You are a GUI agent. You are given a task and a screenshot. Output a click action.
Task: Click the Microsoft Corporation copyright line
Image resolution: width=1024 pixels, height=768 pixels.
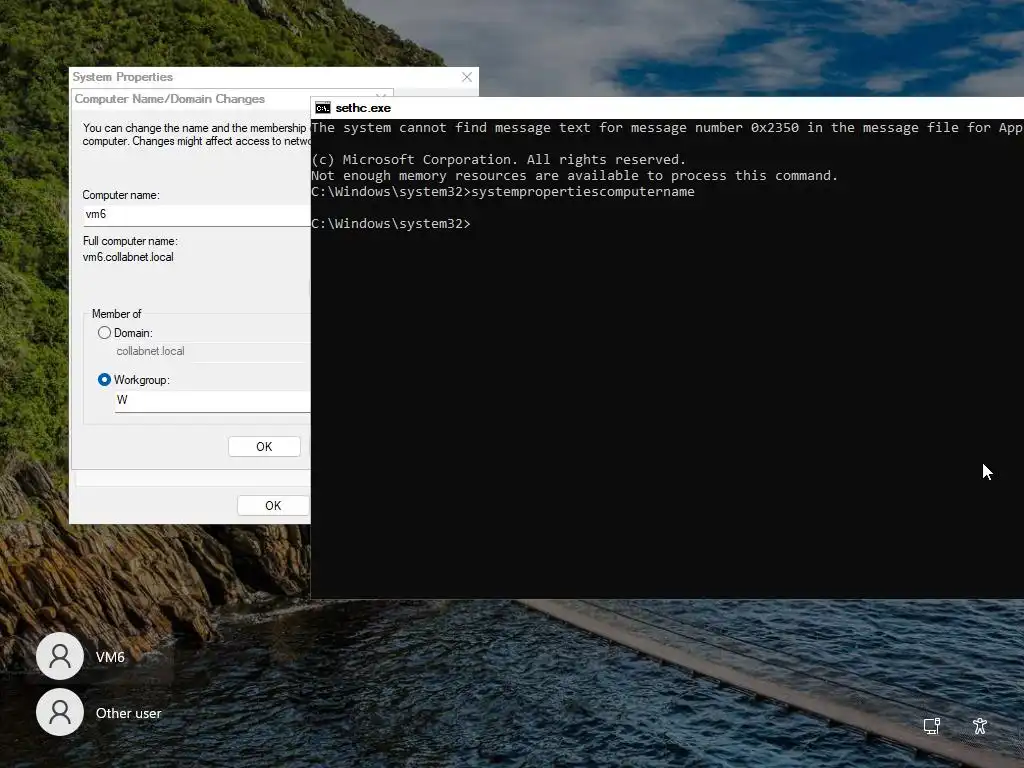click(x=499, y=159)
